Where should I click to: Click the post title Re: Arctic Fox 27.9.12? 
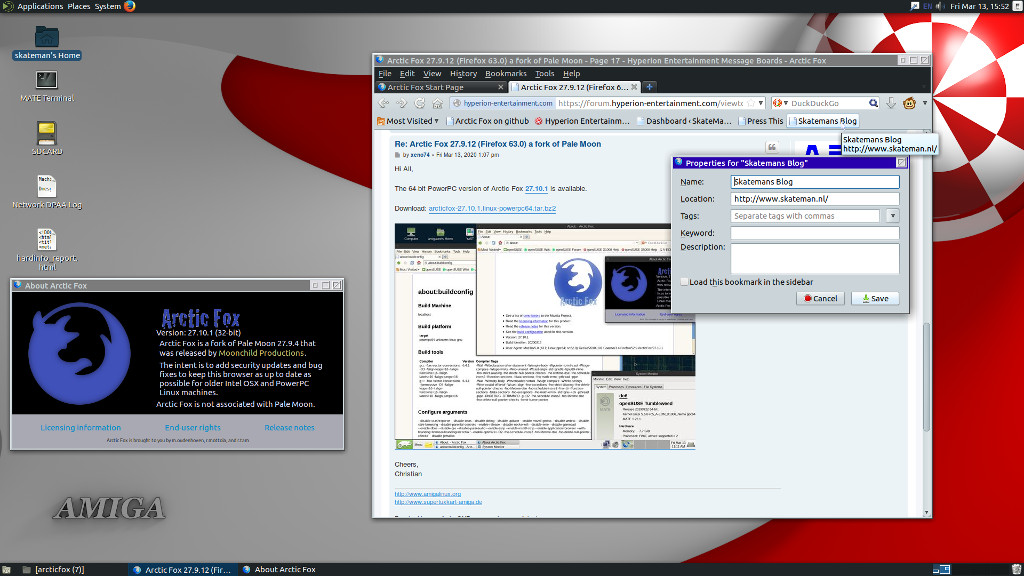[498, 144]
